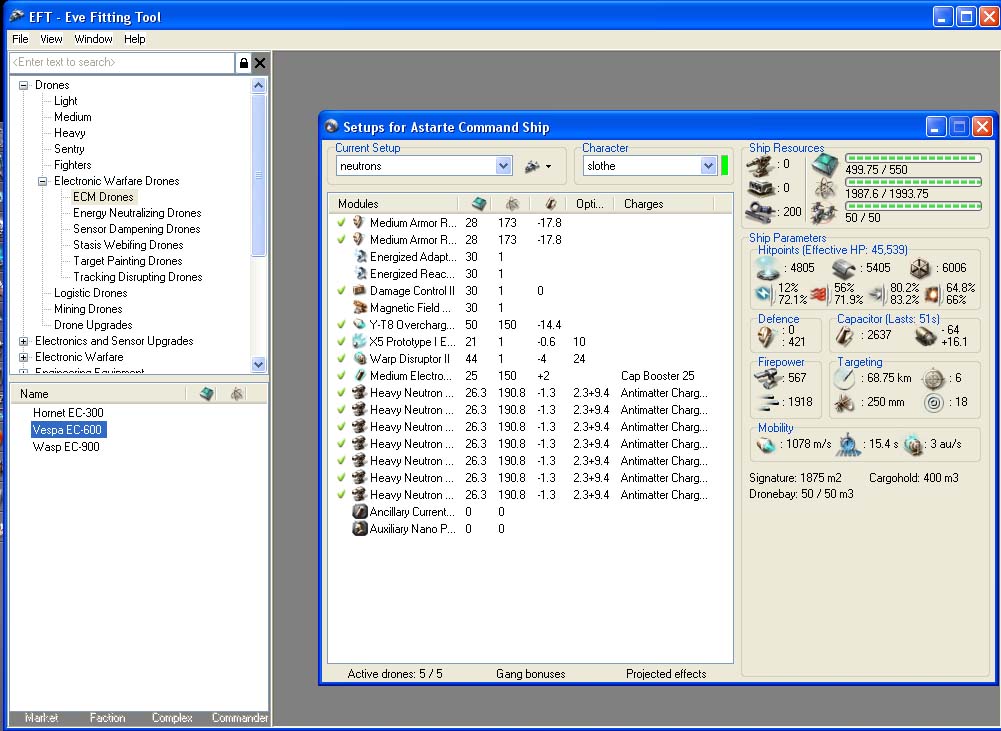The image size is (1001, 731).
Task: Click the targeting range icon showing 68.75 km
Action: [845, 378]
